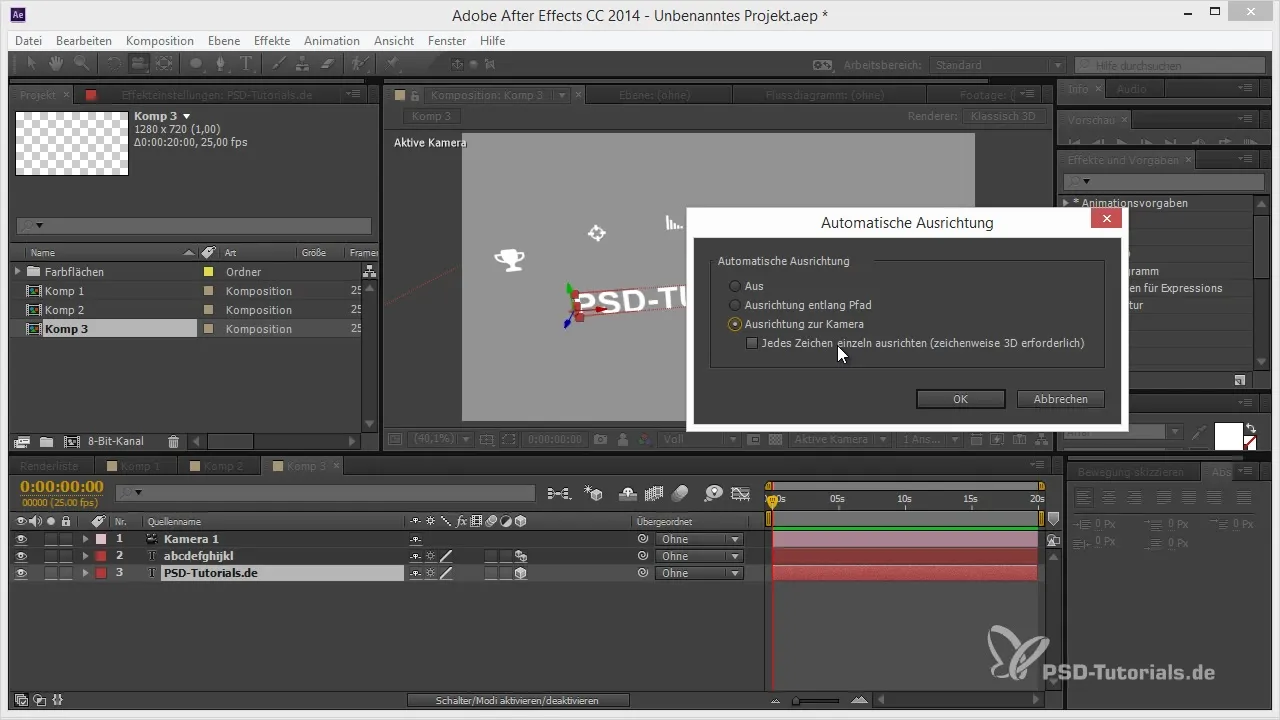Select the Unified Camera tool
This screenshot has height=720, width=1280.
139,64
